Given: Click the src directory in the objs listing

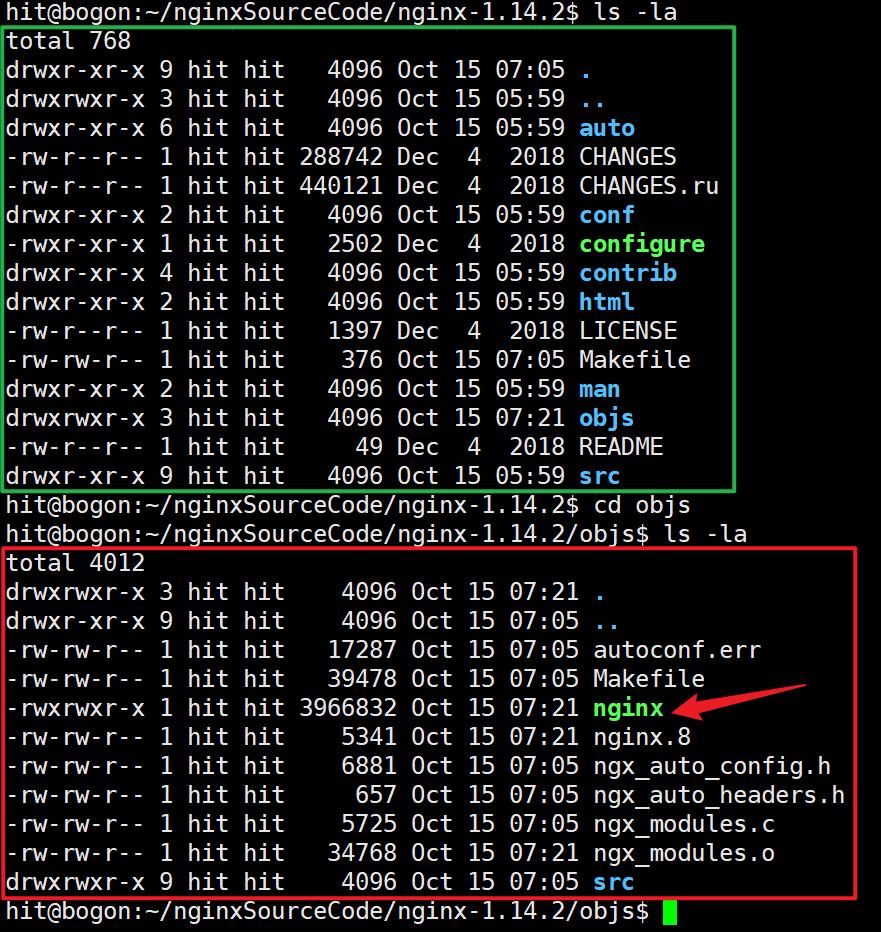Looking at the screenshot, I should [613, 882].
